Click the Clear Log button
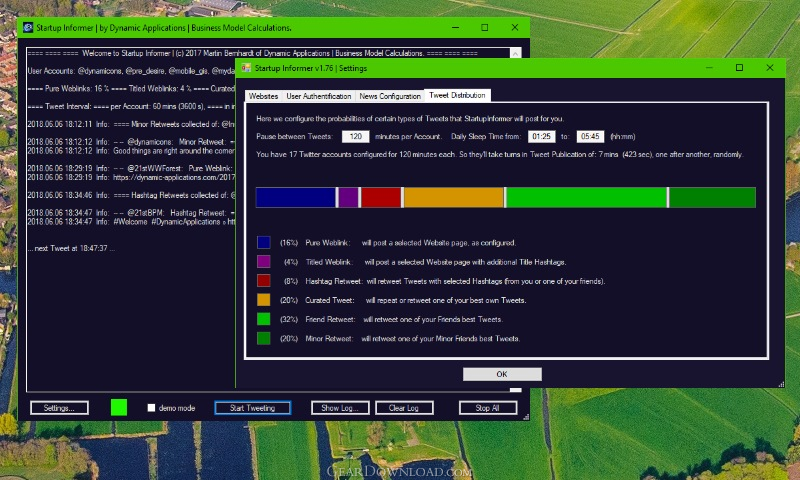The image size is (800, 480). pos(404,408)
